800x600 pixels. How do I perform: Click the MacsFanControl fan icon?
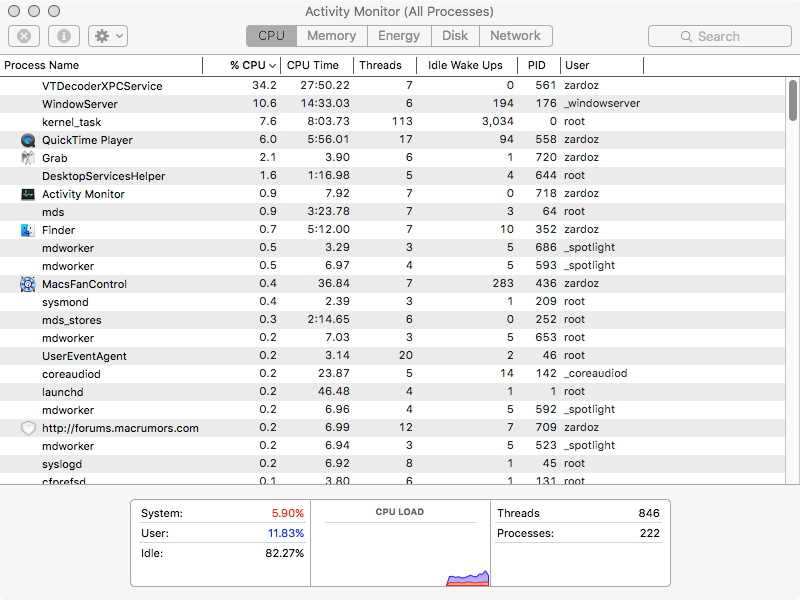28,284
